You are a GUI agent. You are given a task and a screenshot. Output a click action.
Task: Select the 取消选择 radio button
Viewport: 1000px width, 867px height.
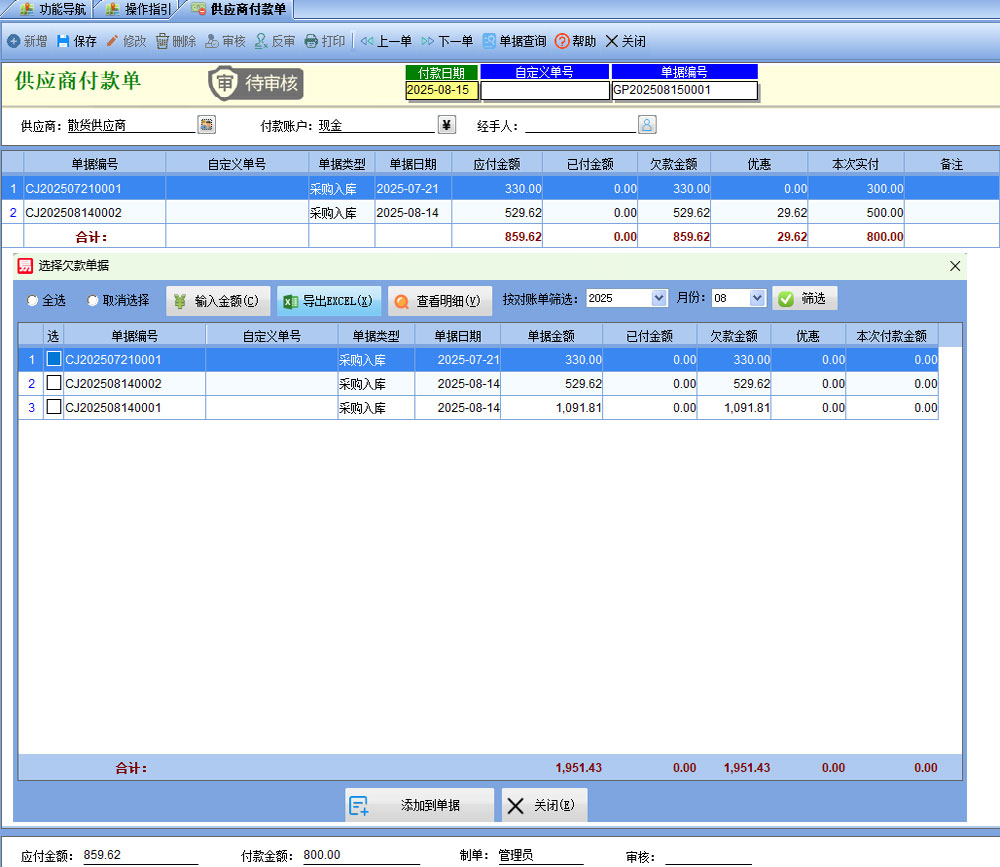tap(93, 300)
